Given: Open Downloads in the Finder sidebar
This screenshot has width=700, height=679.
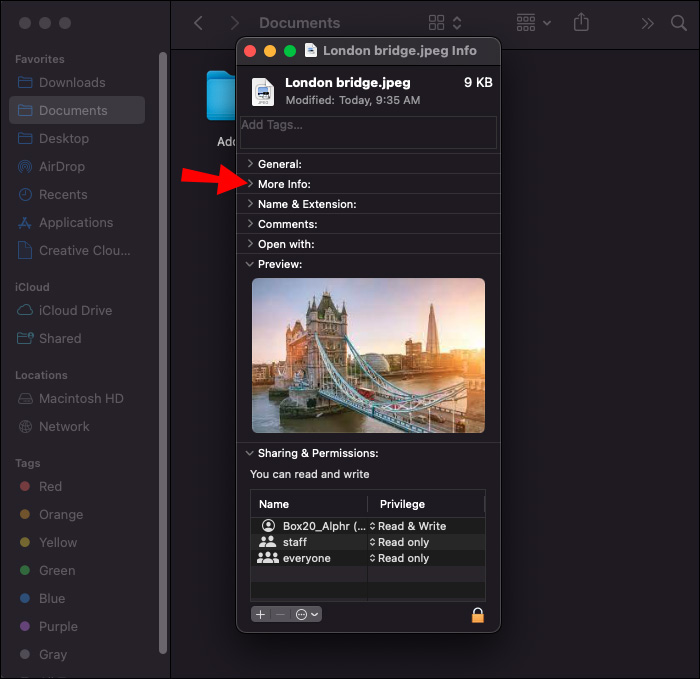Looking at the screenshot, I should coord(72,83).
